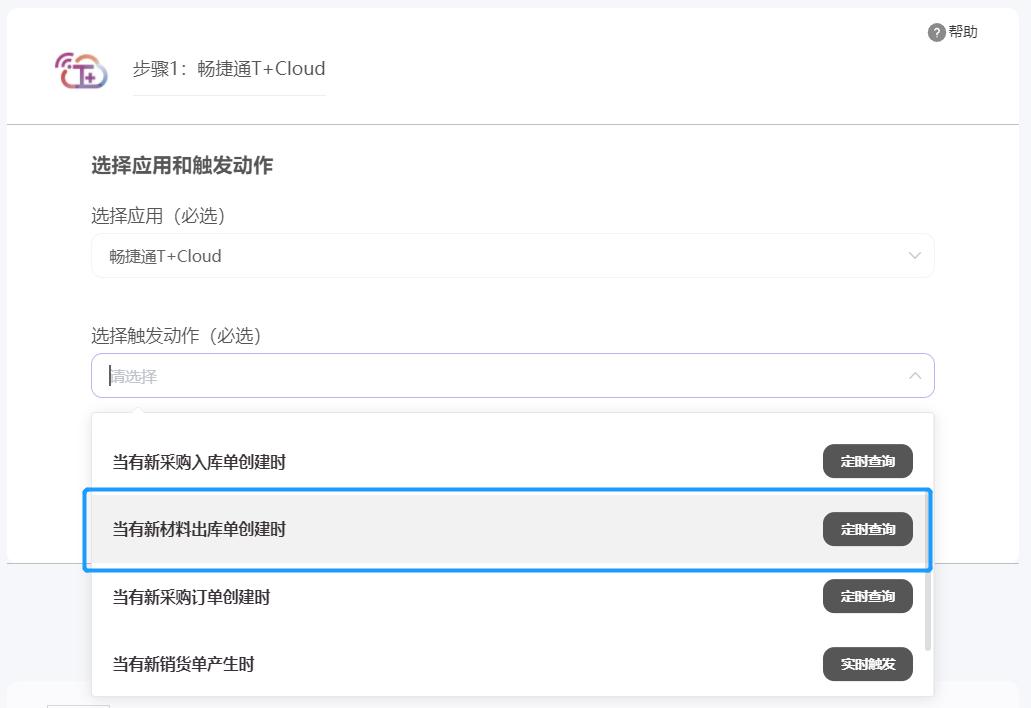Click the 实时触发 badge on 当有新销货单产生时 row
Image resolution: width=1031 pixels, height=708 pixels.
click(867, 663)
